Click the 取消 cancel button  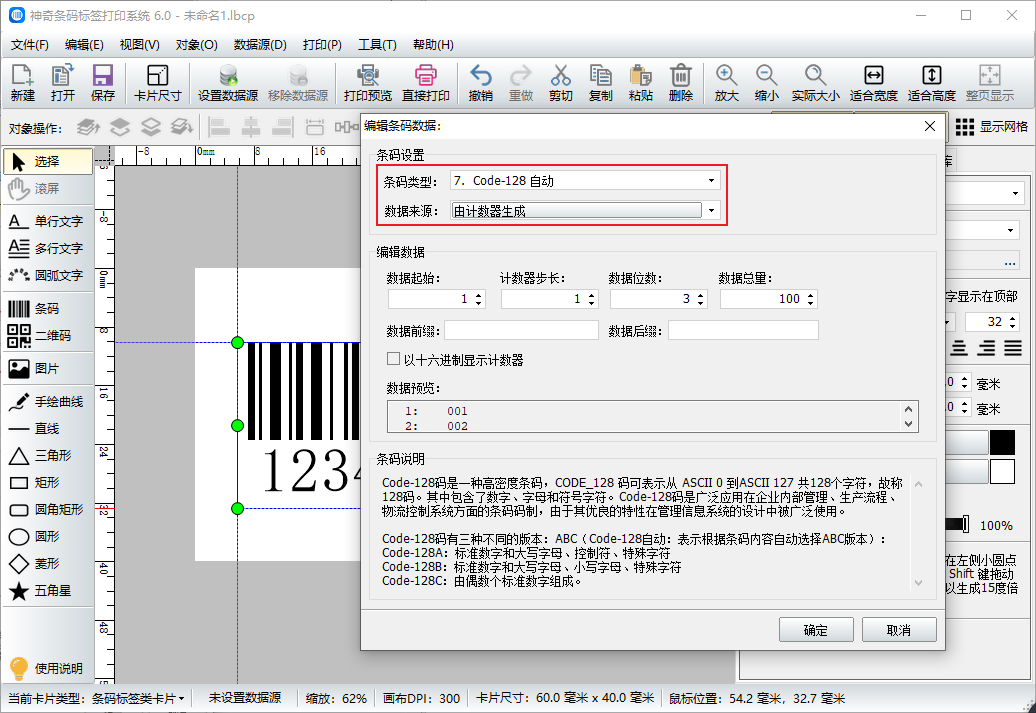(899, 630)
